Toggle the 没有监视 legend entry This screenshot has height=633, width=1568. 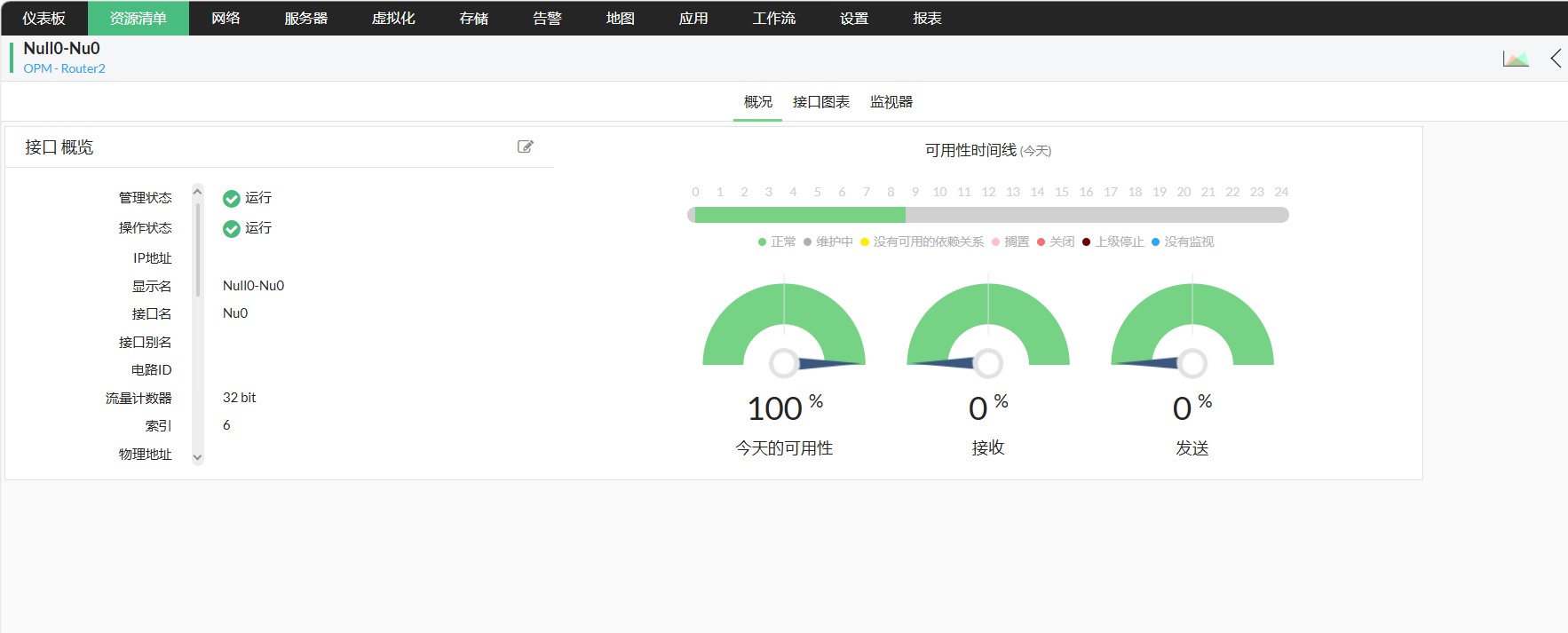1183,241
